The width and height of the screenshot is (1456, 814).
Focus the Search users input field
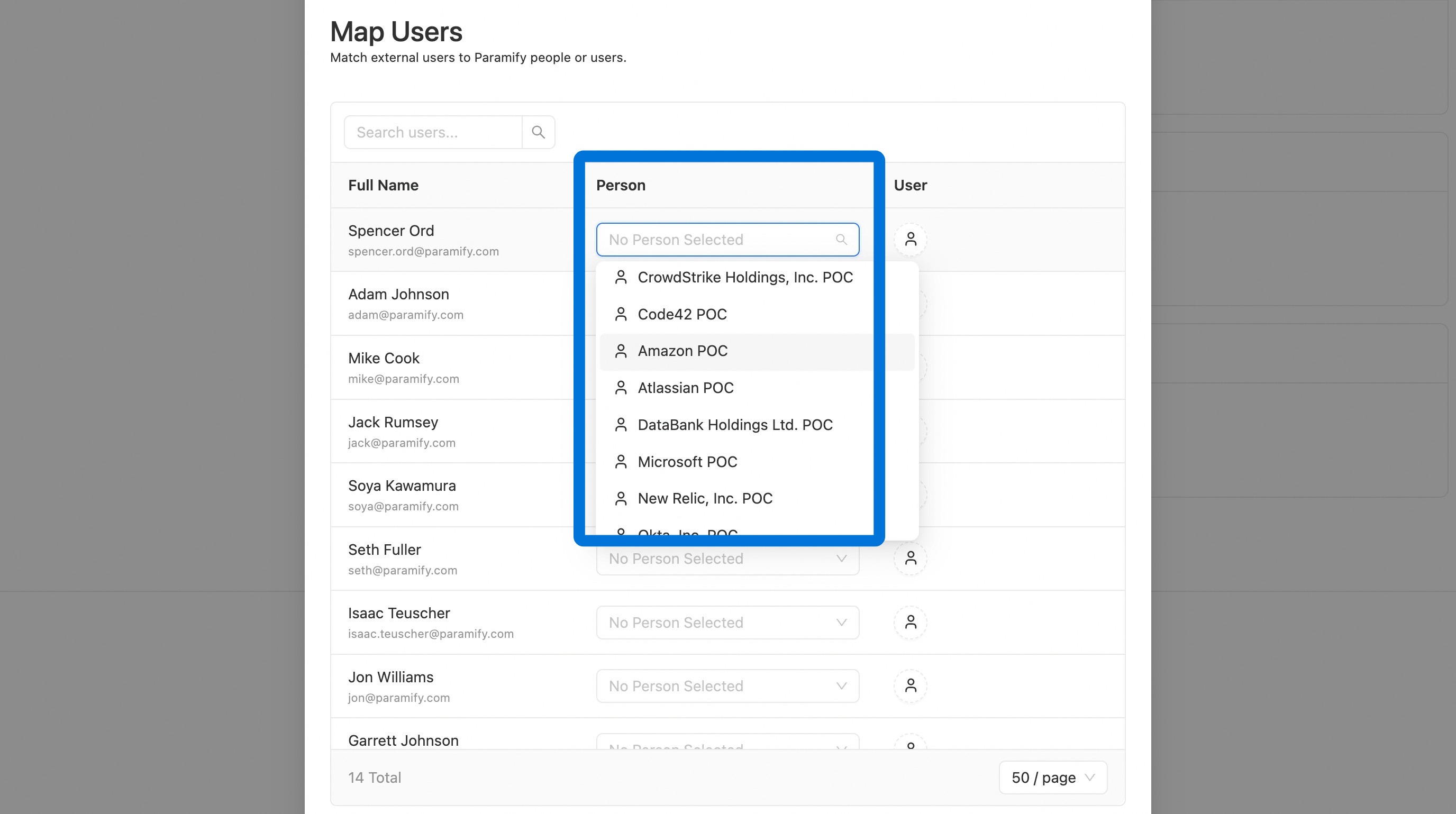(x=433, y=132)
